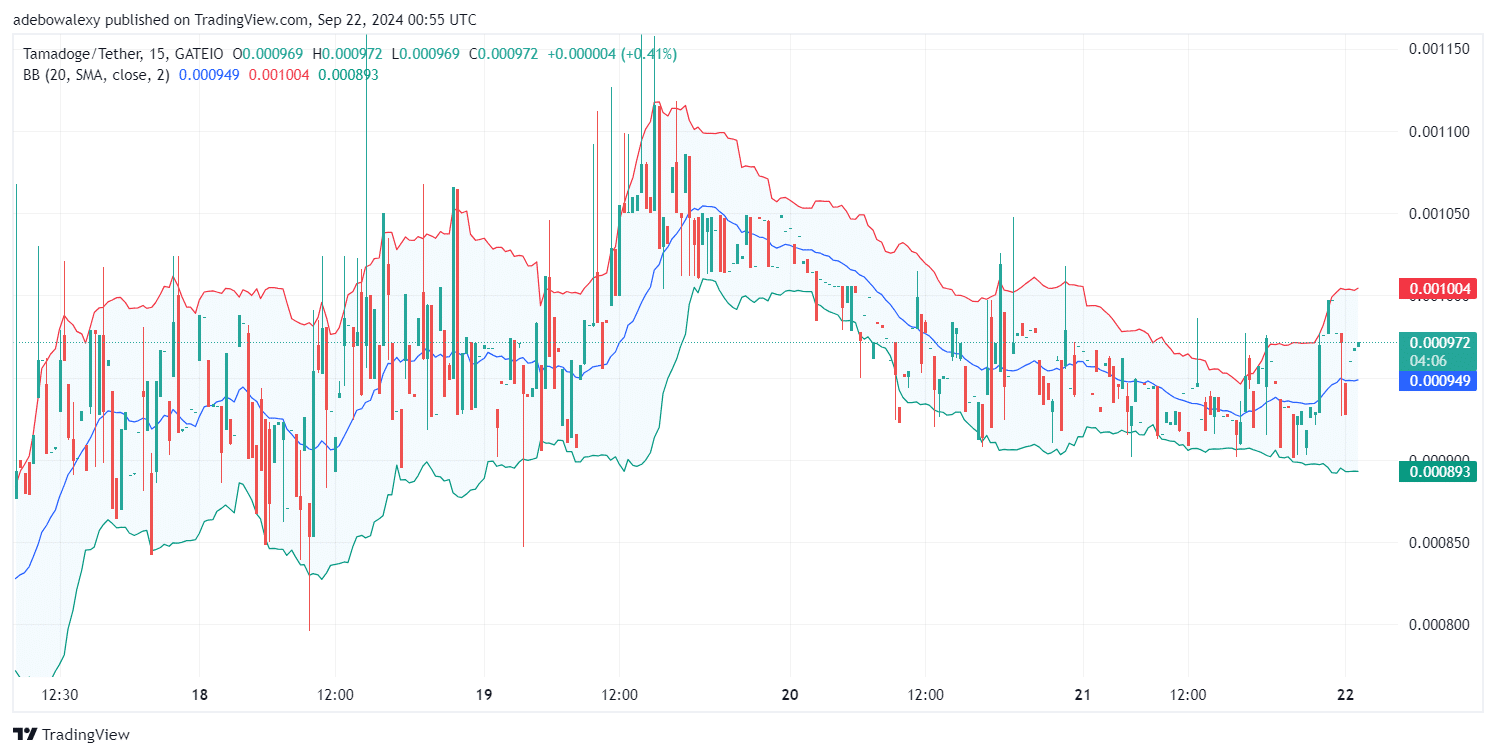Click the TradingView logo at bottom left
1496x756 pixels.
70,734
